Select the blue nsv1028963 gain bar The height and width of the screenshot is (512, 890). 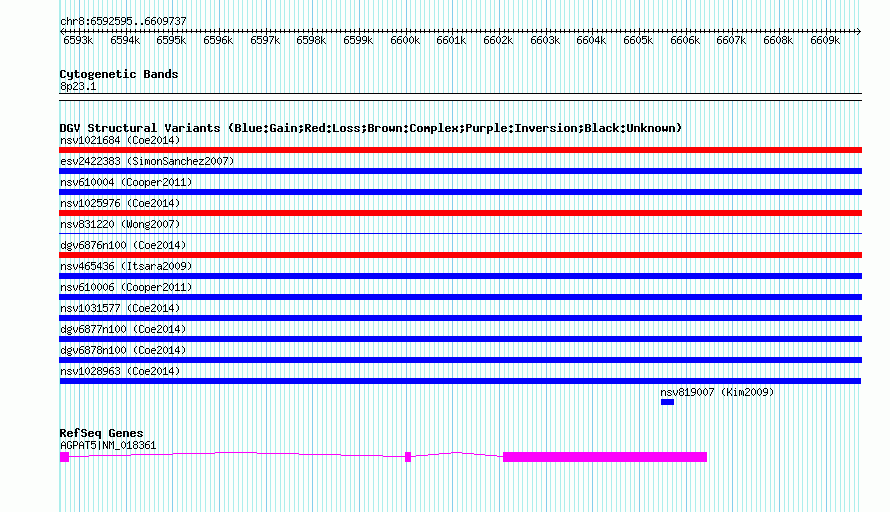pyautogui.click(x=460, y=381)
